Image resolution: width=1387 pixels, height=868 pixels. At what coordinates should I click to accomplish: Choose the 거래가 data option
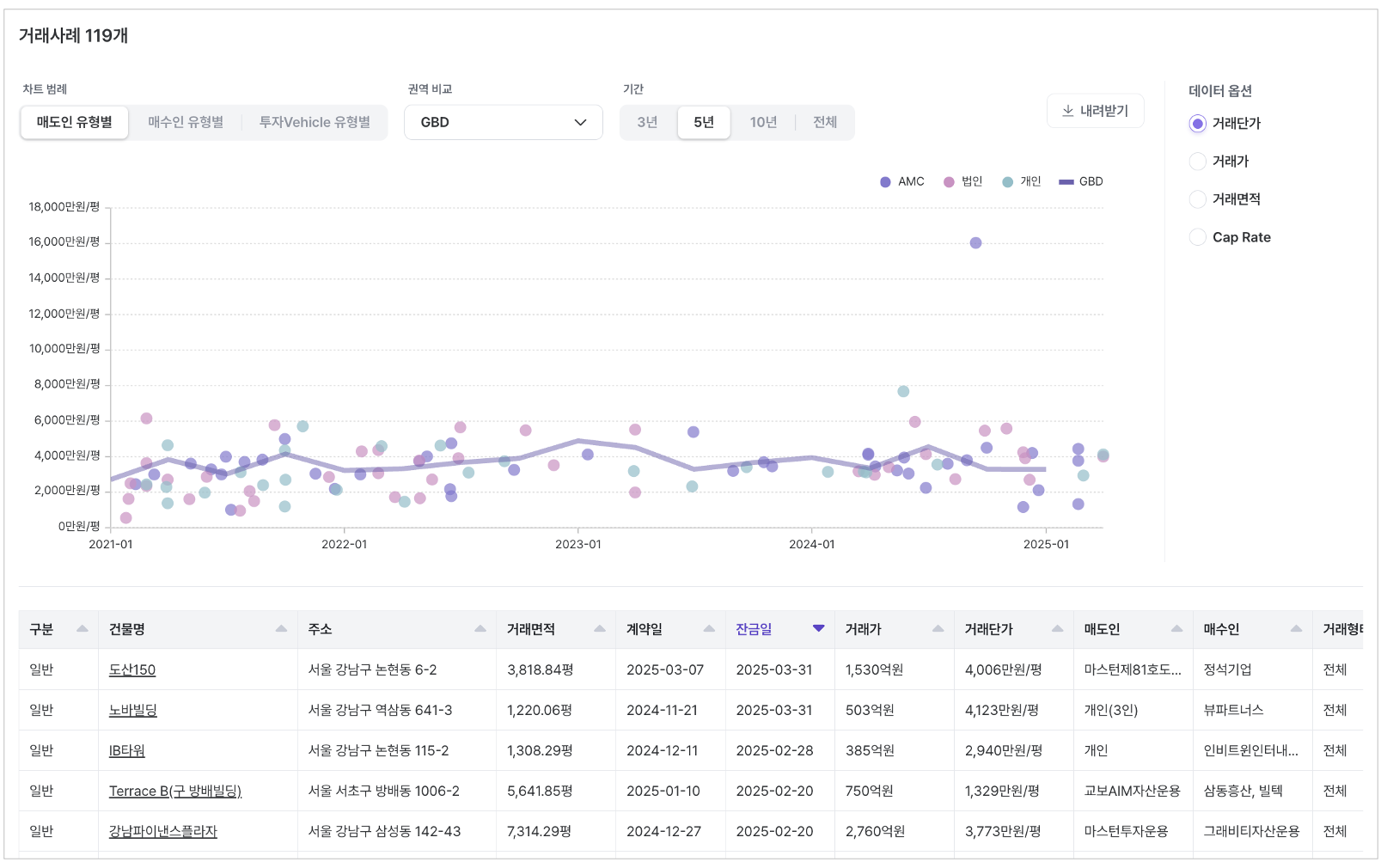pyautogui.click(x=1198, y=162)
